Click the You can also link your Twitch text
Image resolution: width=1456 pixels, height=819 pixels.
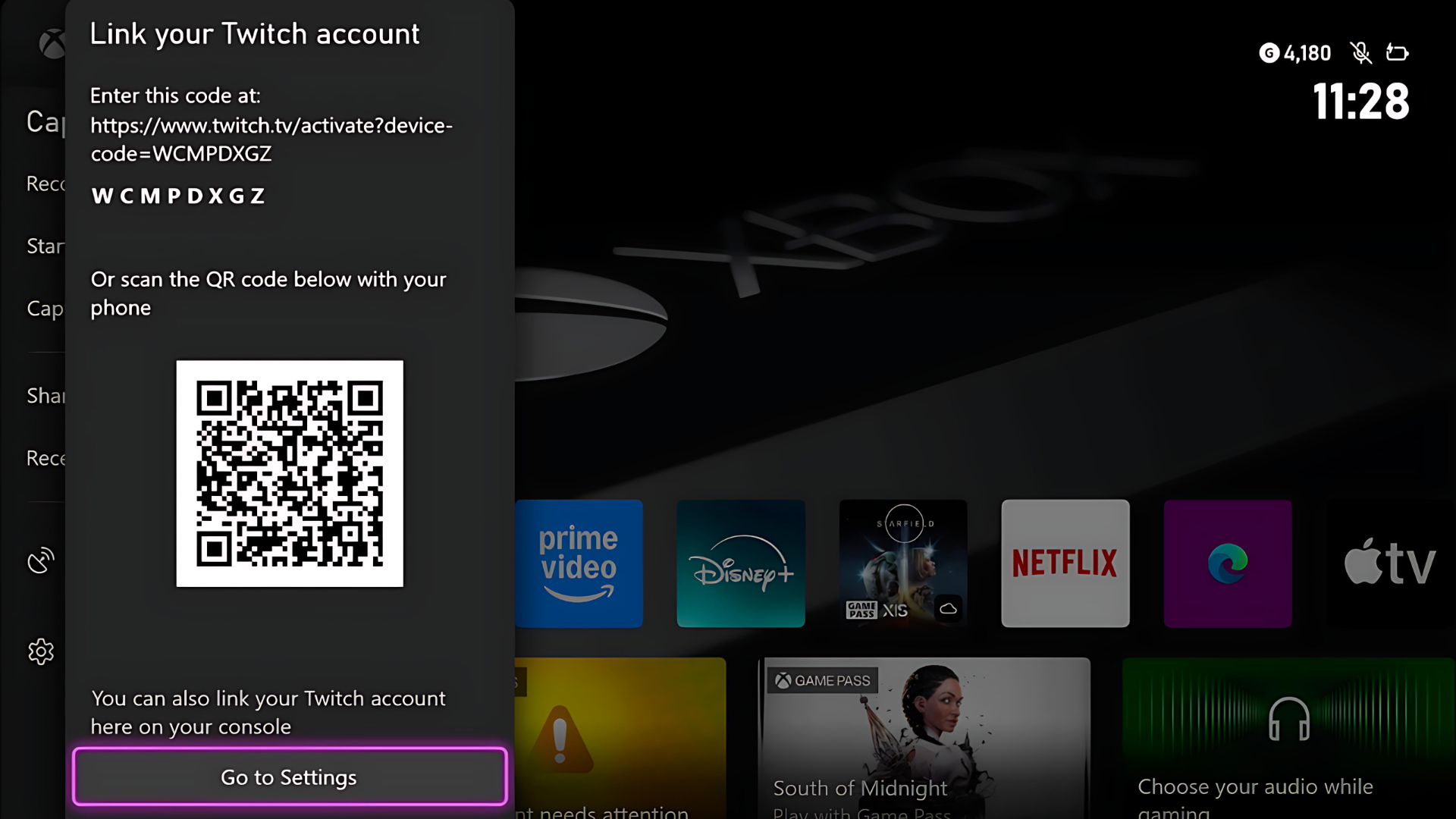point(268,712)
